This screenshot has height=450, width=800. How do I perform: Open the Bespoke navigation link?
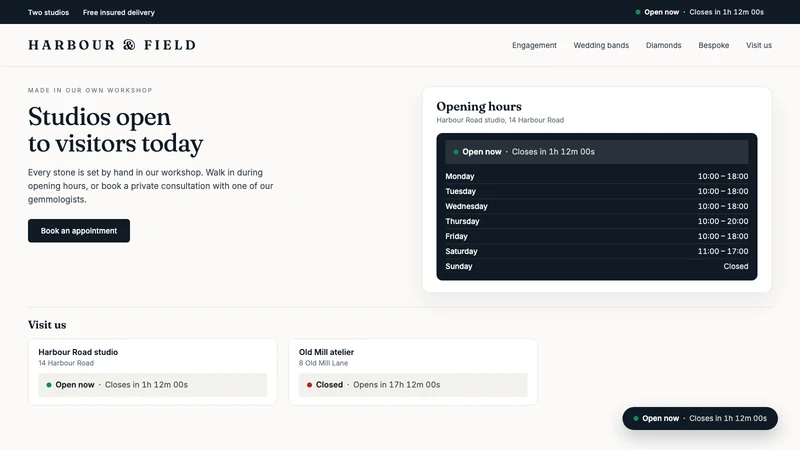713,45
